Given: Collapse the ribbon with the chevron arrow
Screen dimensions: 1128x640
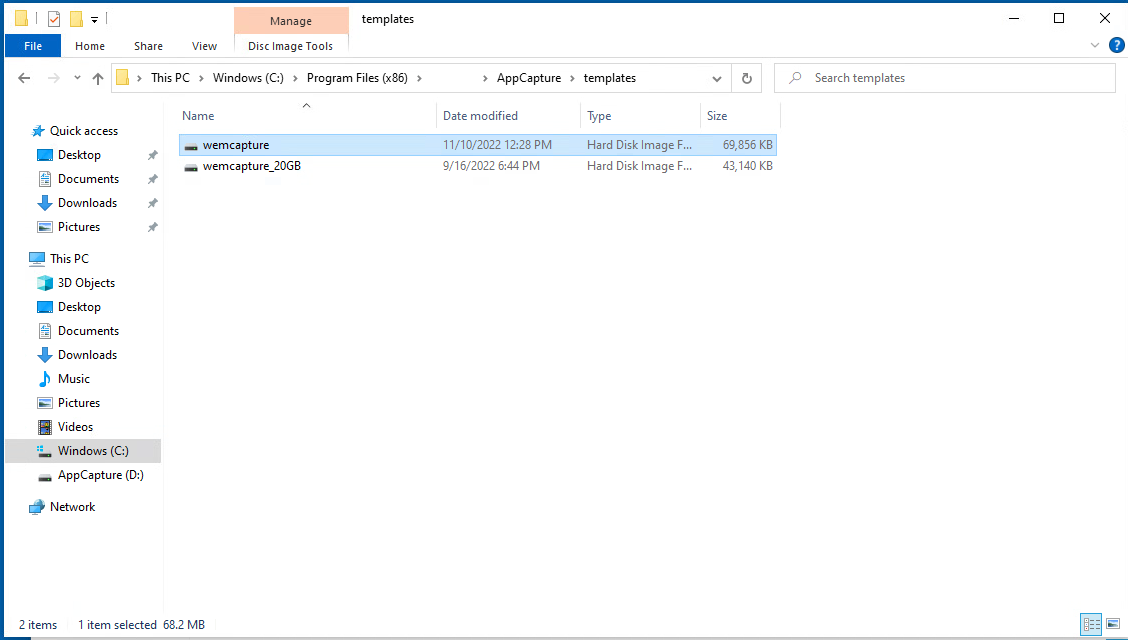Looking at the screenshot, I should click(x=1094, y=45).
